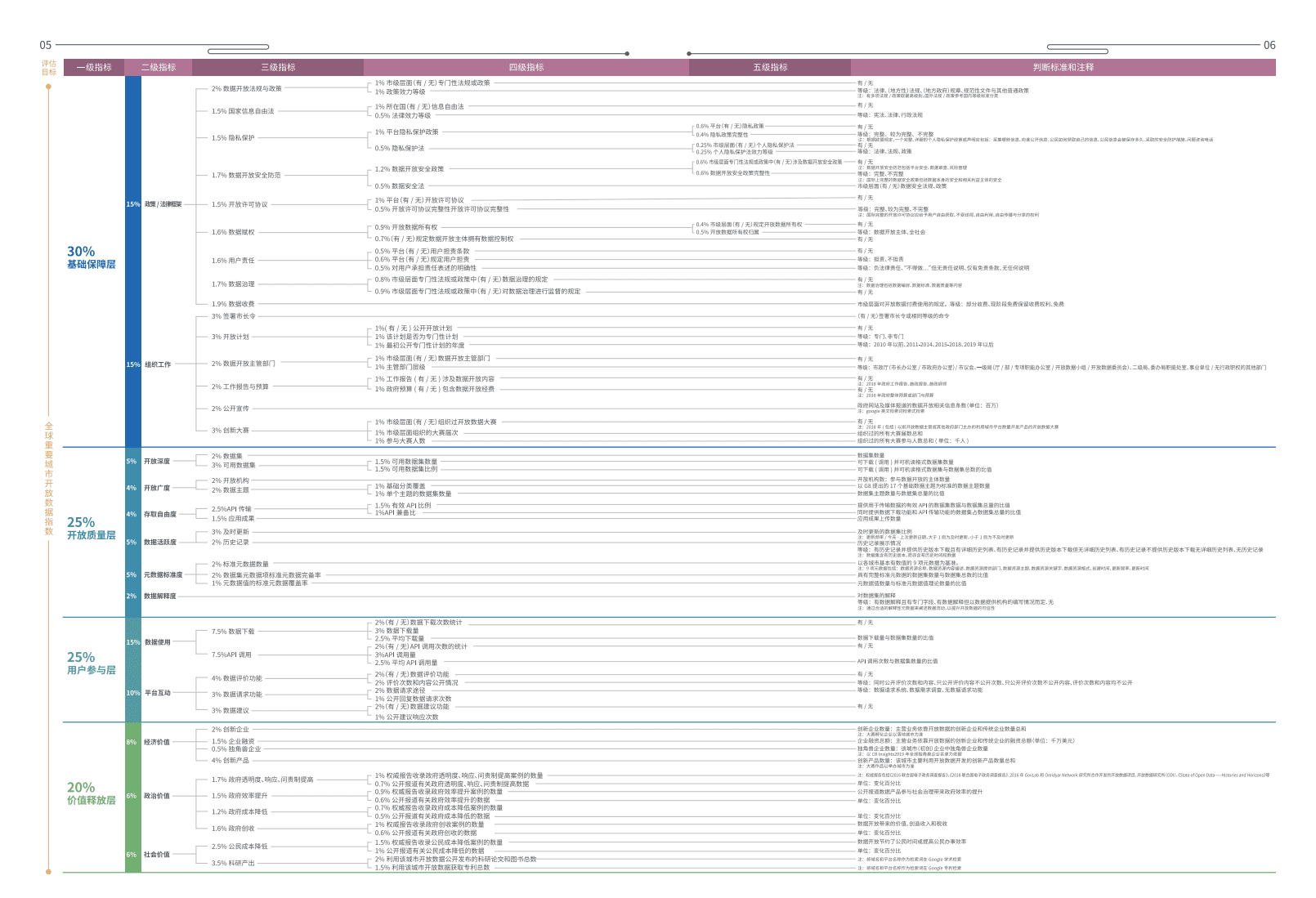1316x898 pixels.
Task: Click the 25% 用户参与层 label
Action: pos(91,663)
